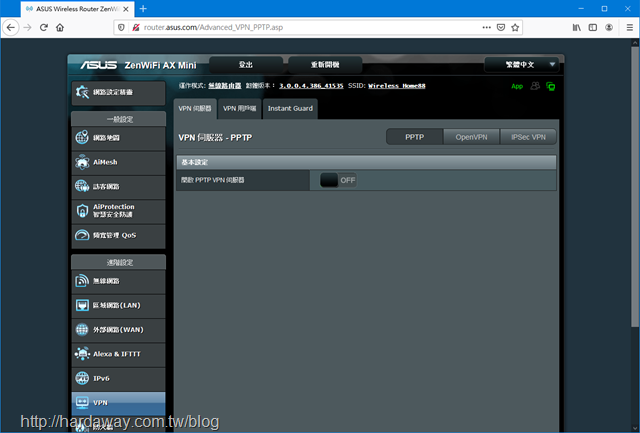Open Guest Network sidebar item

118,187
